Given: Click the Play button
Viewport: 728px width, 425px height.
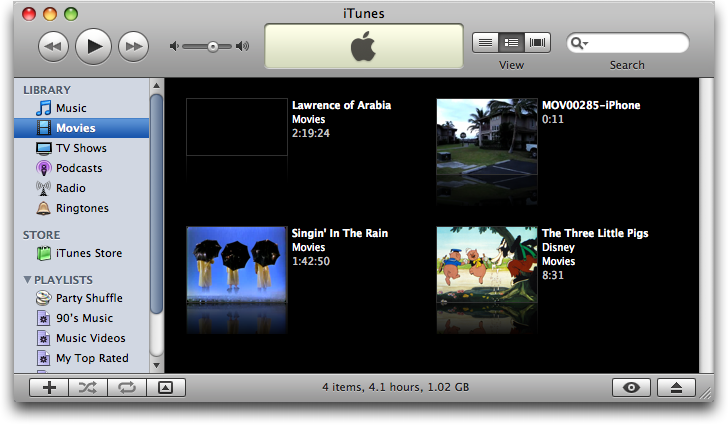Looking at the screenshot, I should pos(93,46).
